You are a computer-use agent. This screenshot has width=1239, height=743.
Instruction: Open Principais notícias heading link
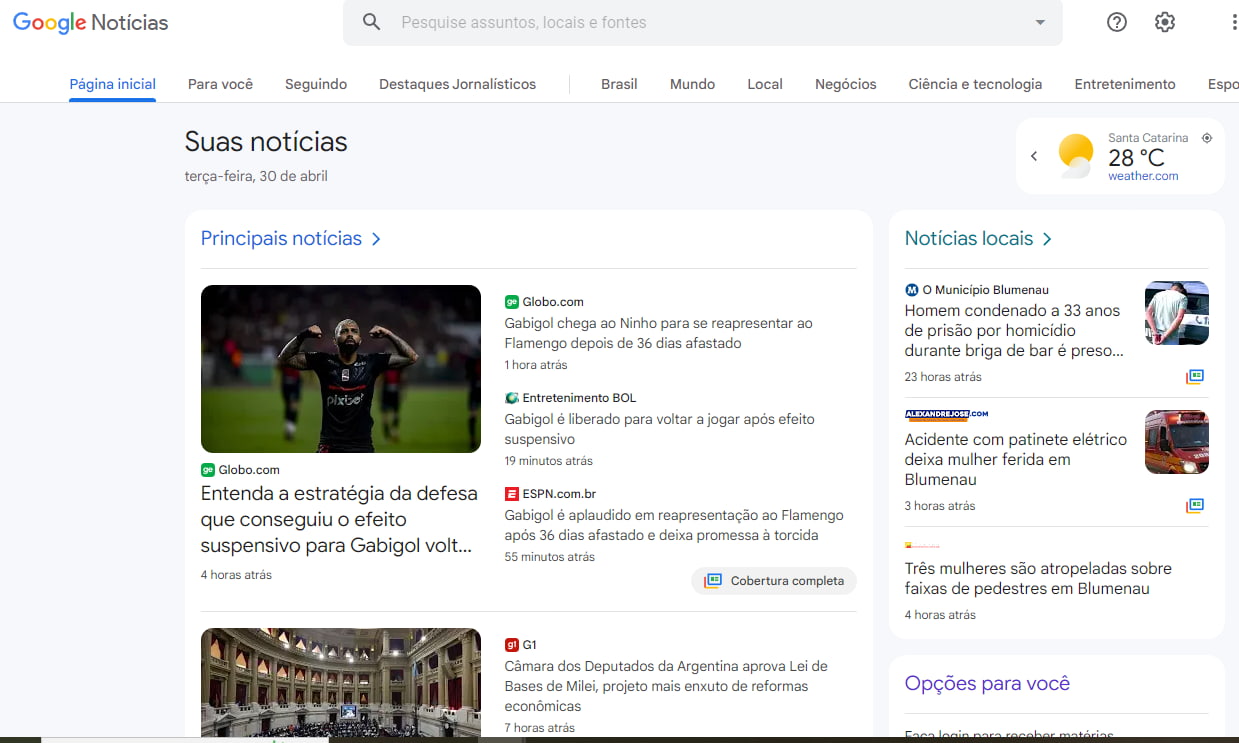click(281, 239)
